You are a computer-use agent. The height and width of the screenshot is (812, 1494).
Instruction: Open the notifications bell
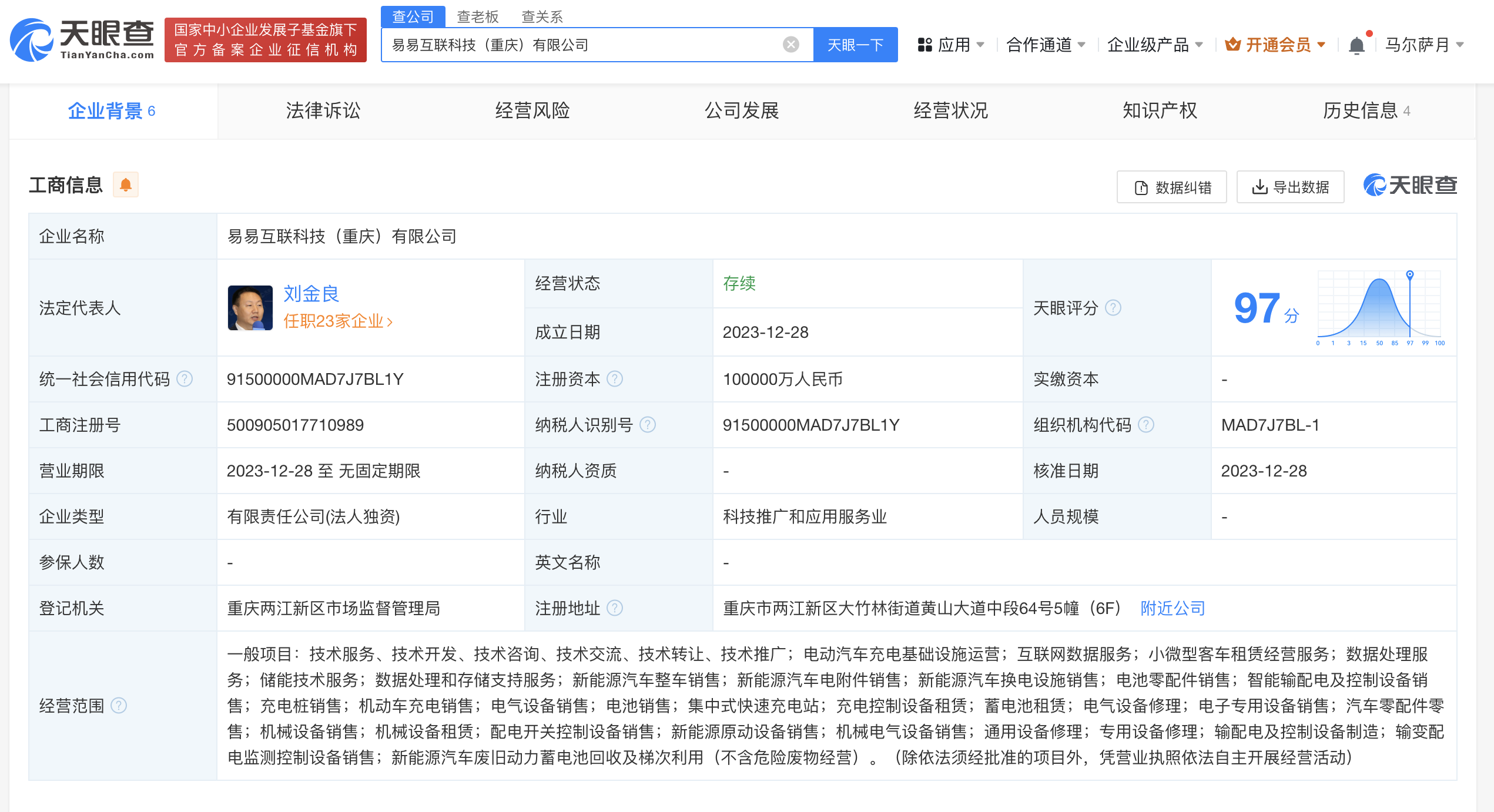coord(1356,45)
